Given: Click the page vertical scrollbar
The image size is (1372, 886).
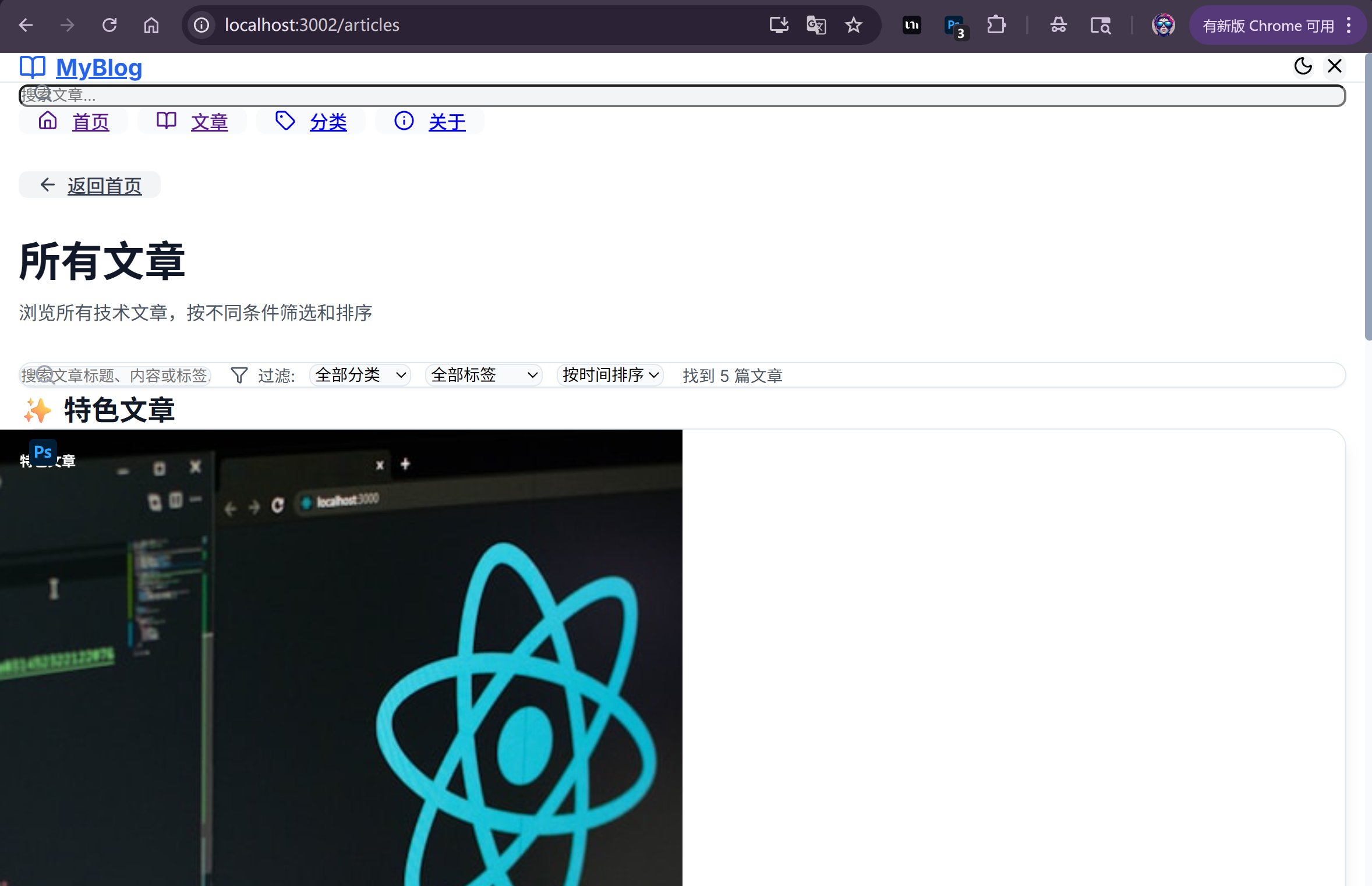Looking at the screenshot, I should click(1367, 198).
